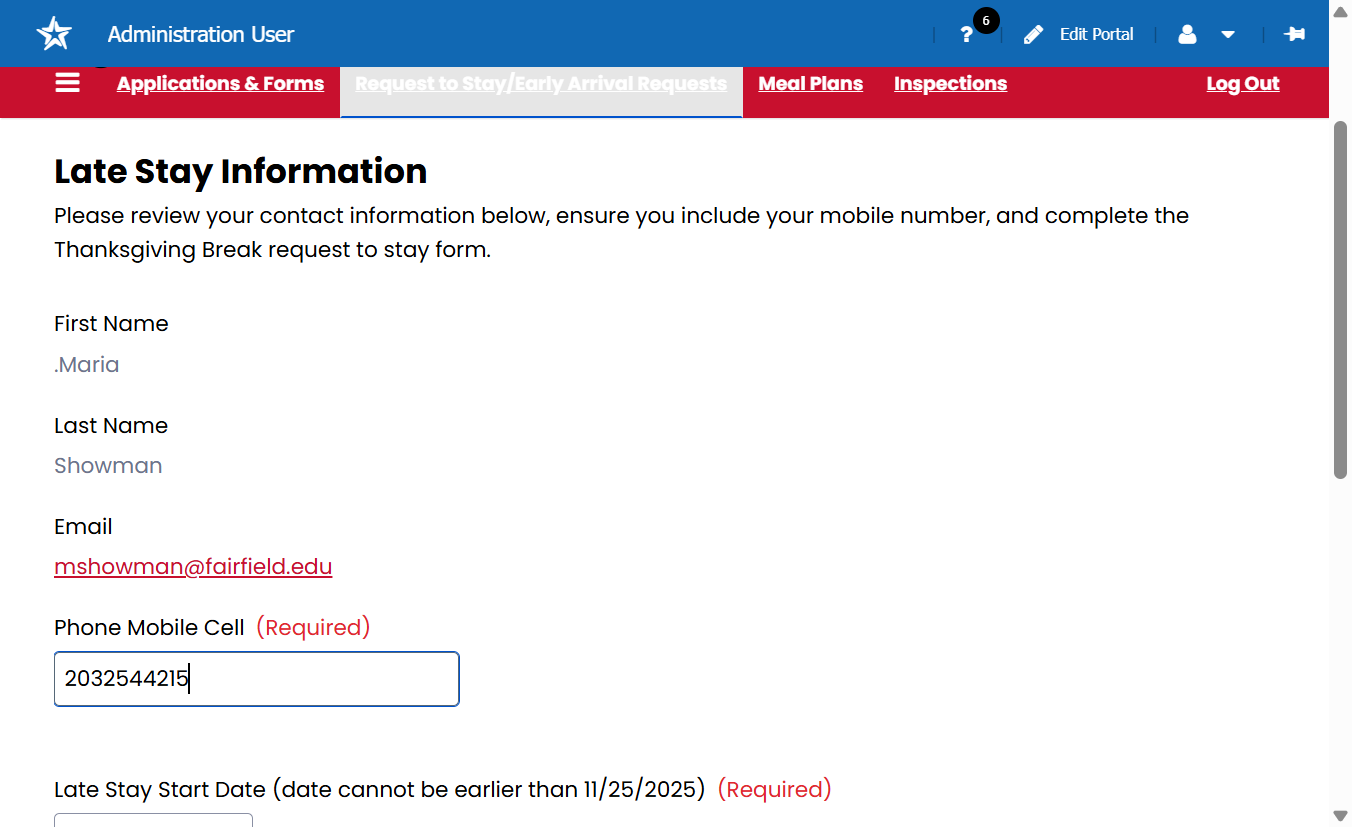Click the Phone Mobile Cell input field
This screenshot has width=1352, height=827.
(x=257, y=679)
